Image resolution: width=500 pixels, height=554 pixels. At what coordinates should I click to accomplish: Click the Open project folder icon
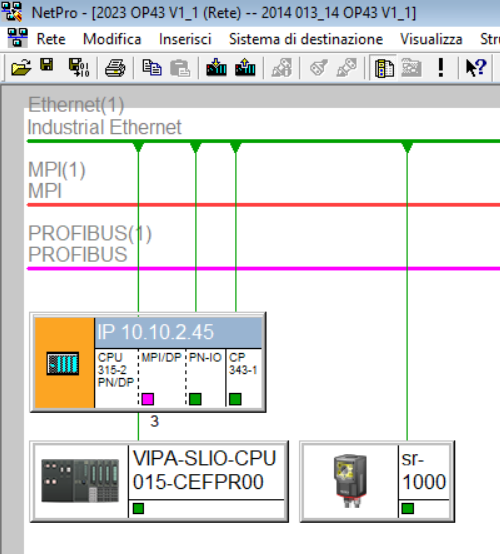point(21,67)
